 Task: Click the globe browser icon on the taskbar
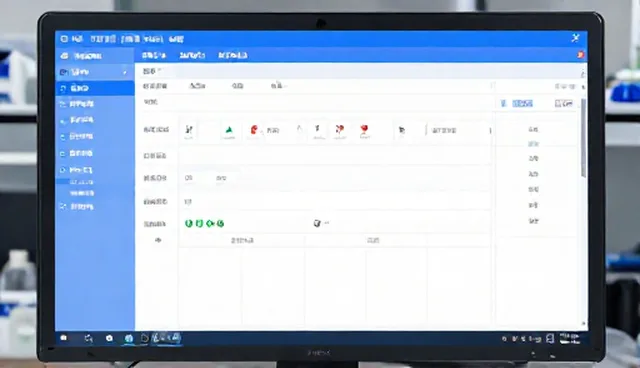coord(129,338)
